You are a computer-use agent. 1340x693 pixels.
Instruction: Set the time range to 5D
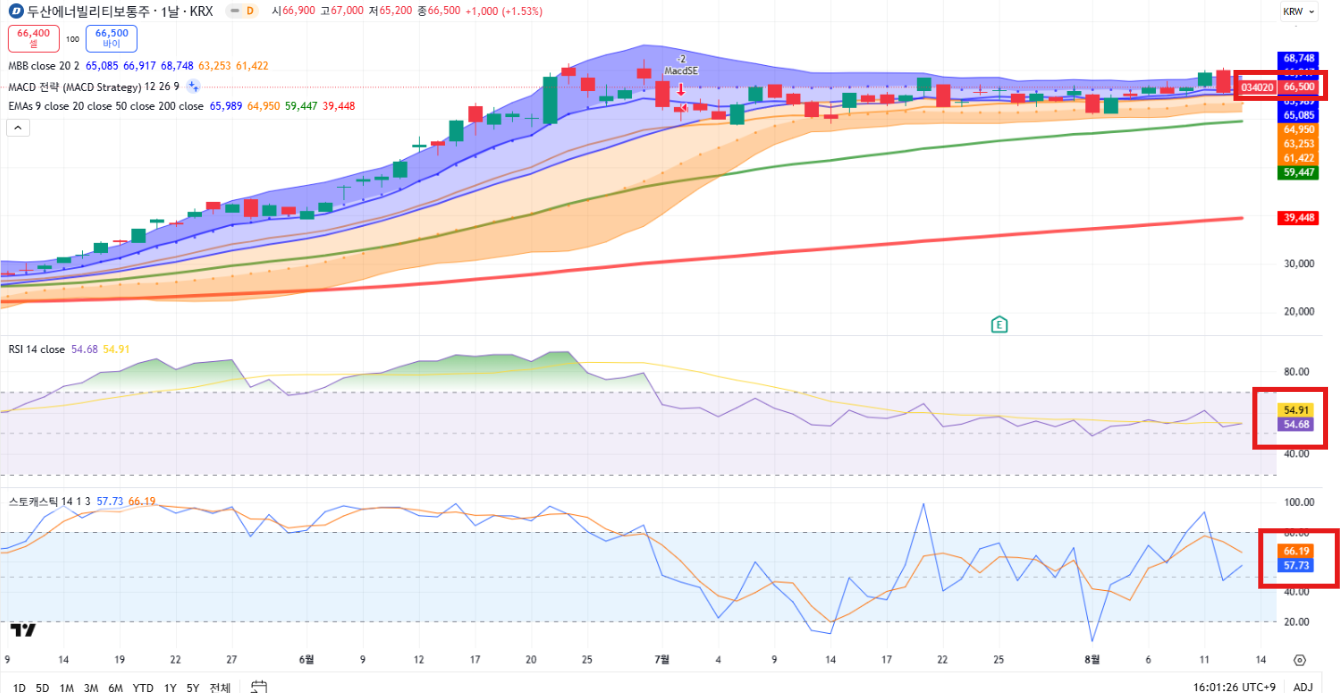[42, 687]
